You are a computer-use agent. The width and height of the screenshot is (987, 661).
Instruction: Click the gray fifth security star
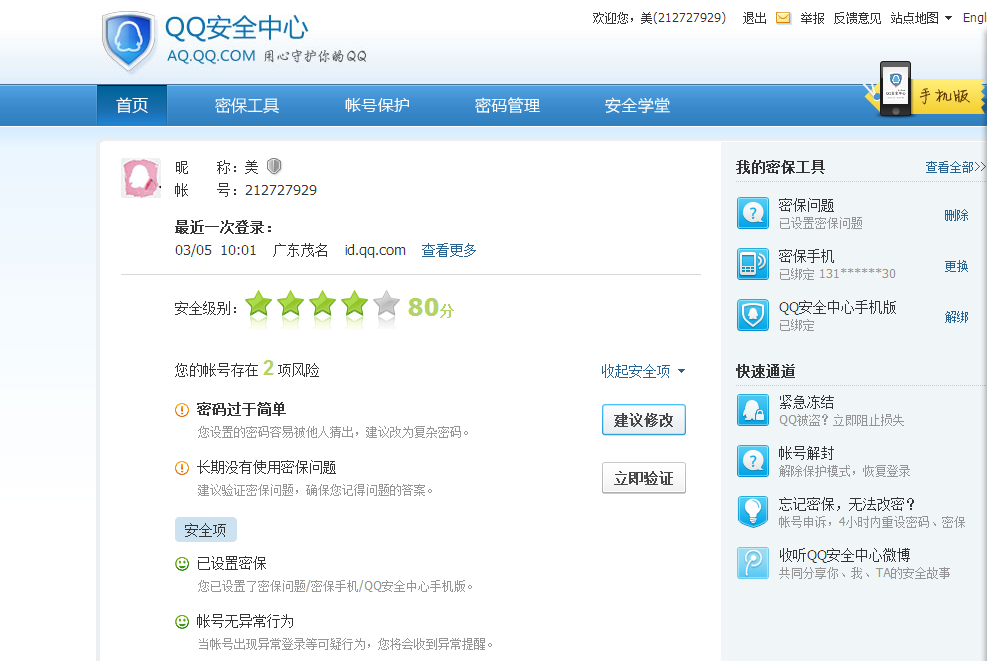386,303
